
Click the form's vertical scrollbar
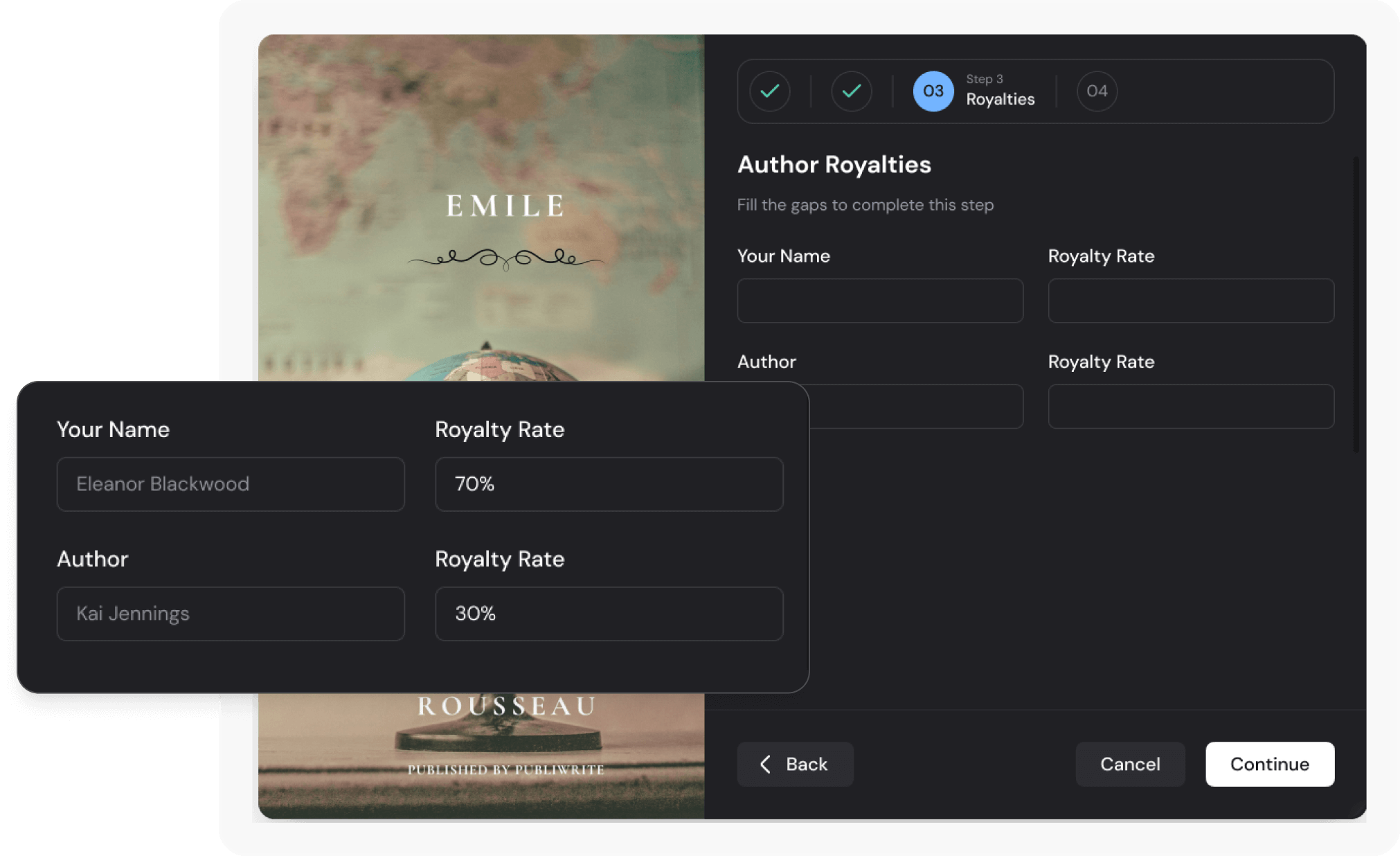tap(1356, 305)
